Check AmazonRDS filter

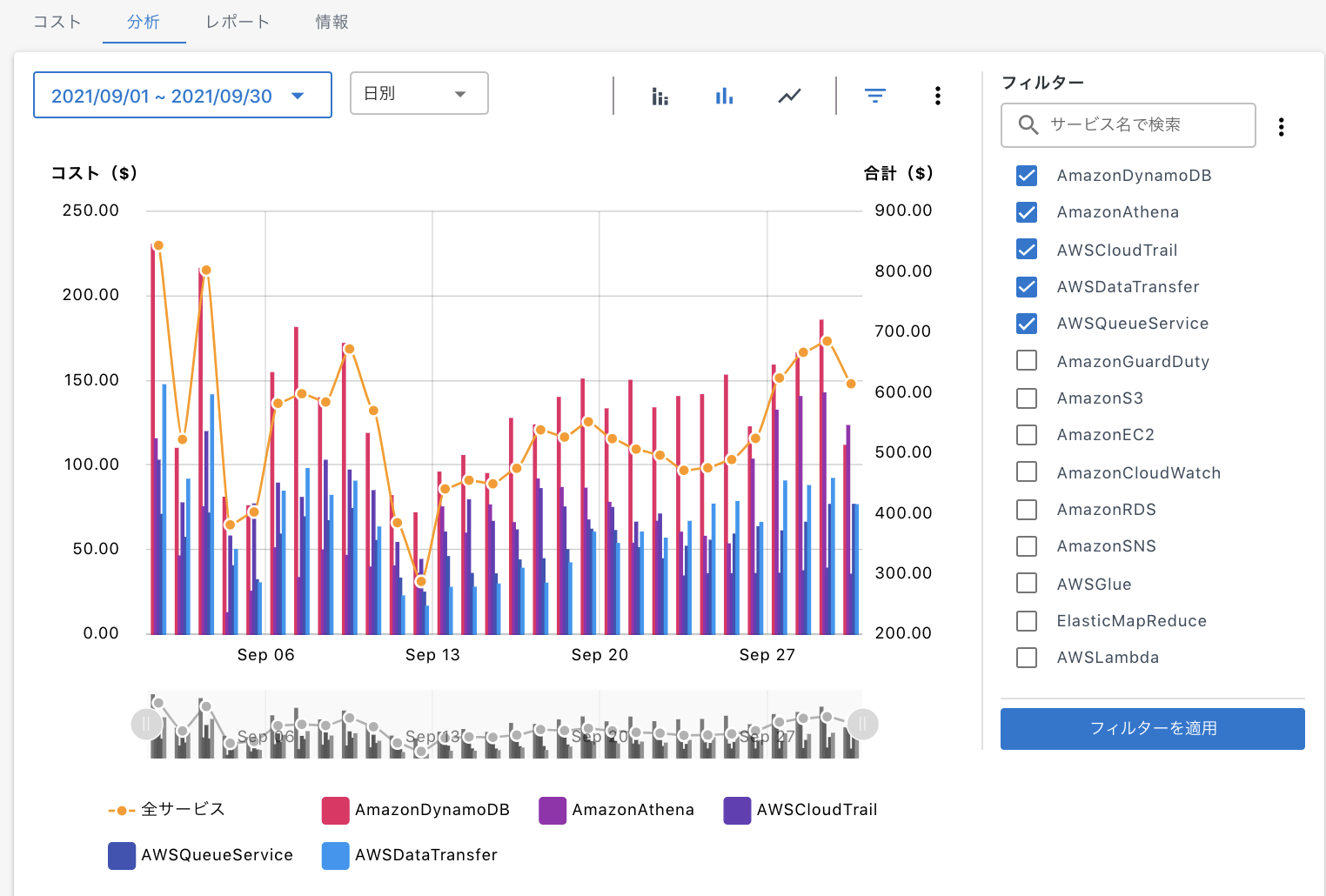click(1027, 509)
